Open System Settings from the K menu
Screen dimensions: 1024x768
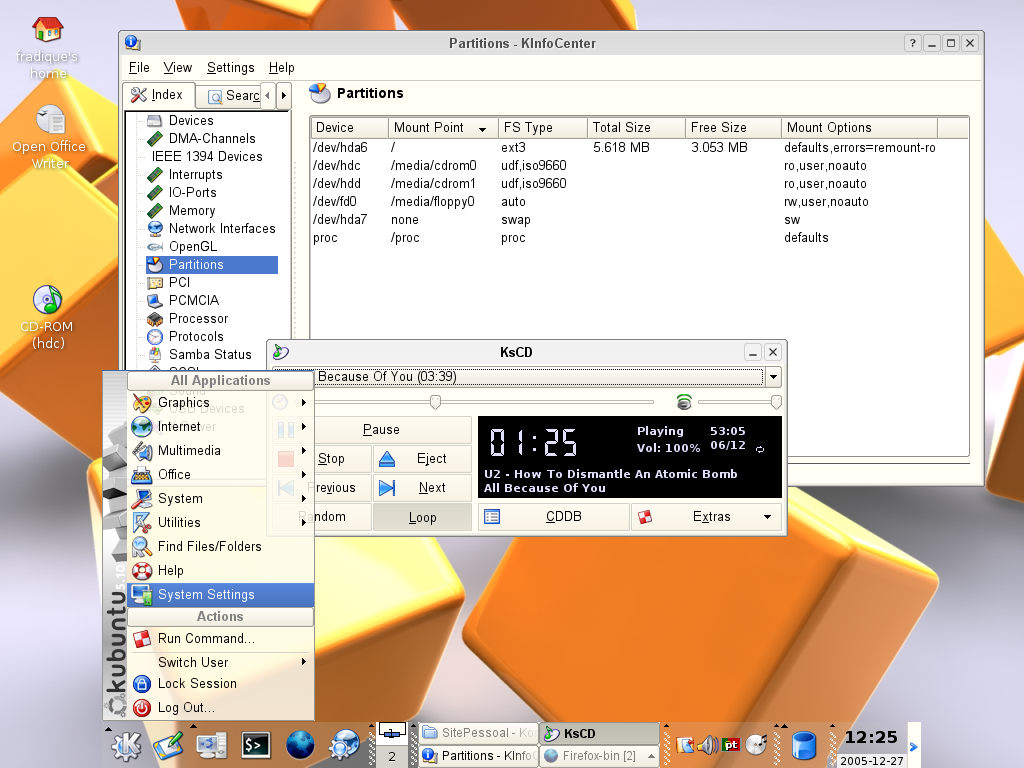(220, 594)
